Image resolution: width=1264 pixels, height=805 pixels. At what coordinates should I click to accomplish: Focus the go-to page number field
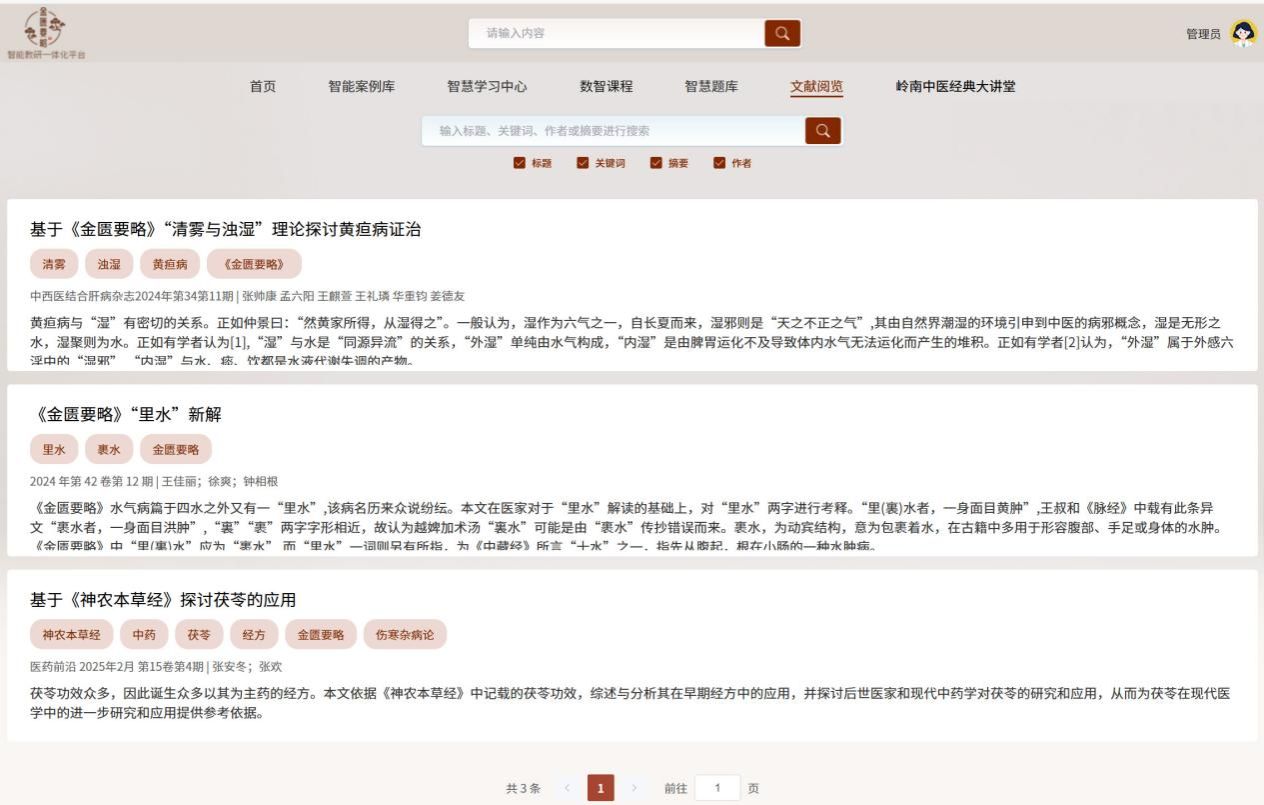[717, 788]
